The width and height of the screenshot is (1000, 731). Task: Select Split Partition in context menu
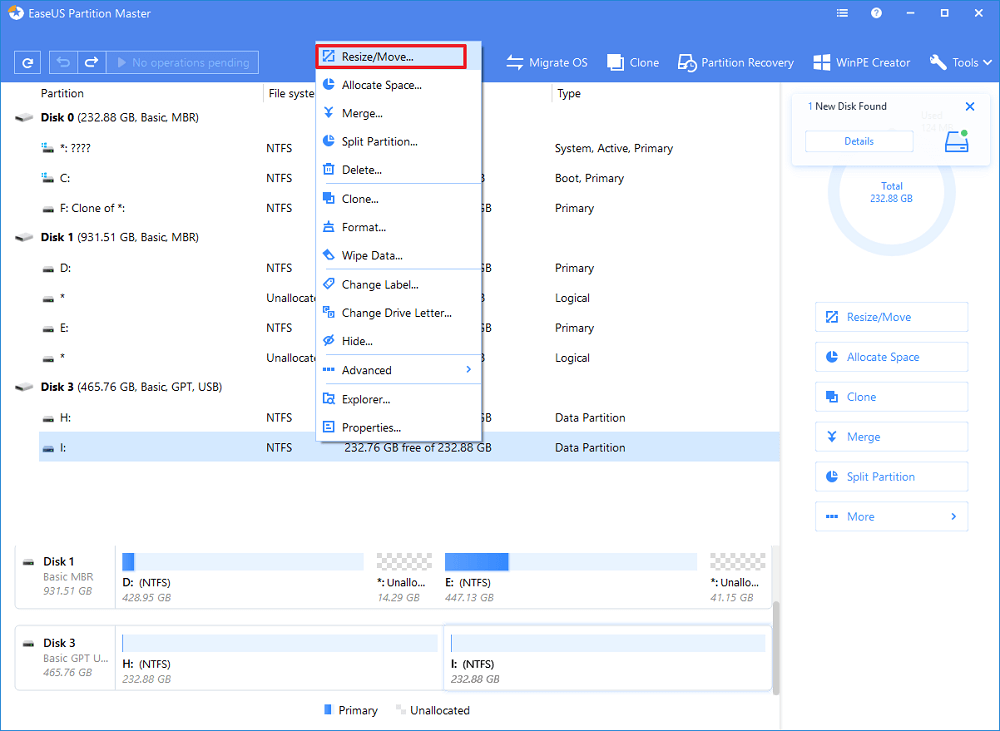point(399,142)
